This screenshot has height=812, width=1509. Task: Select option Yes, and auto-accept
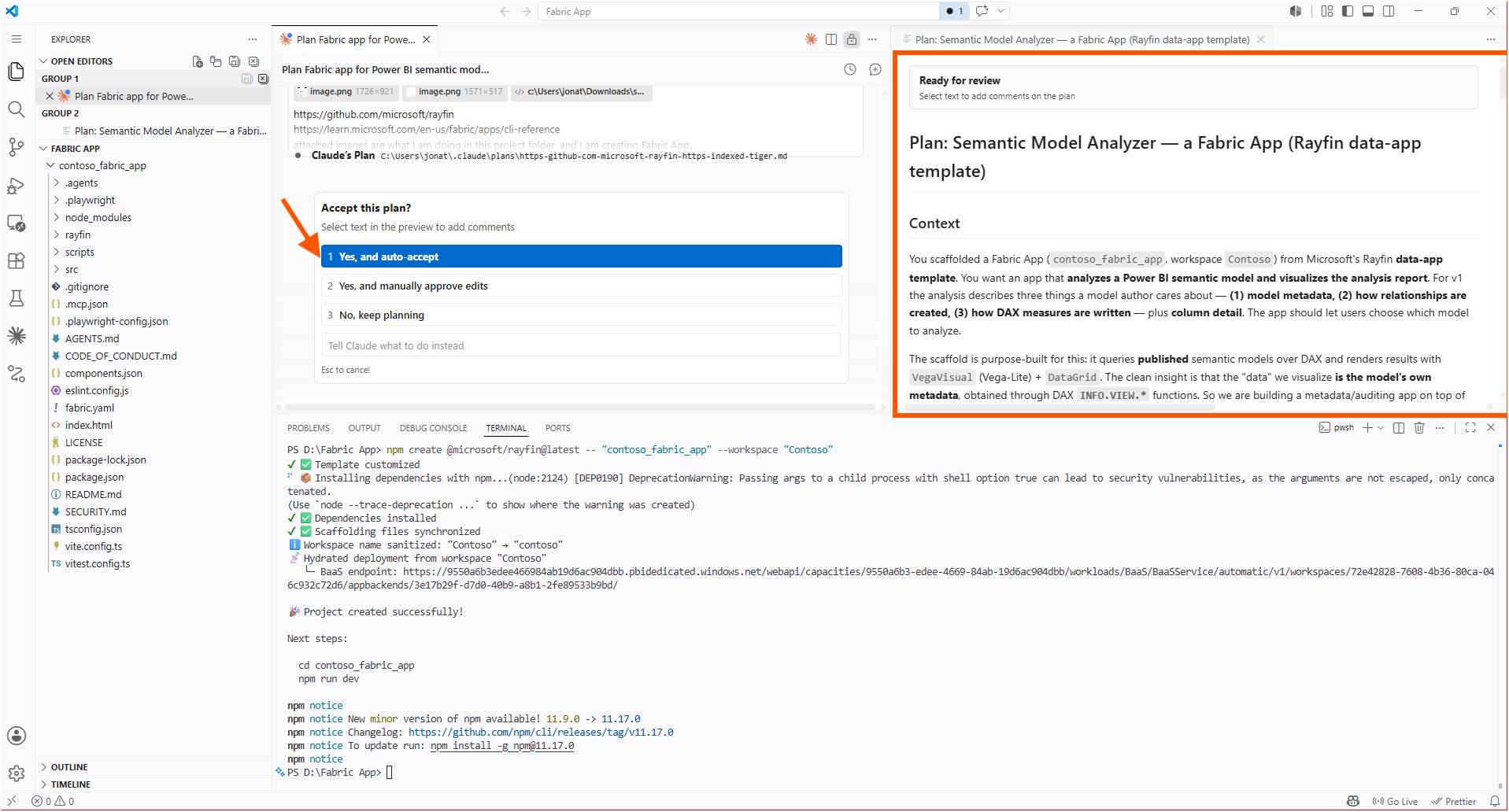(582, 257)
